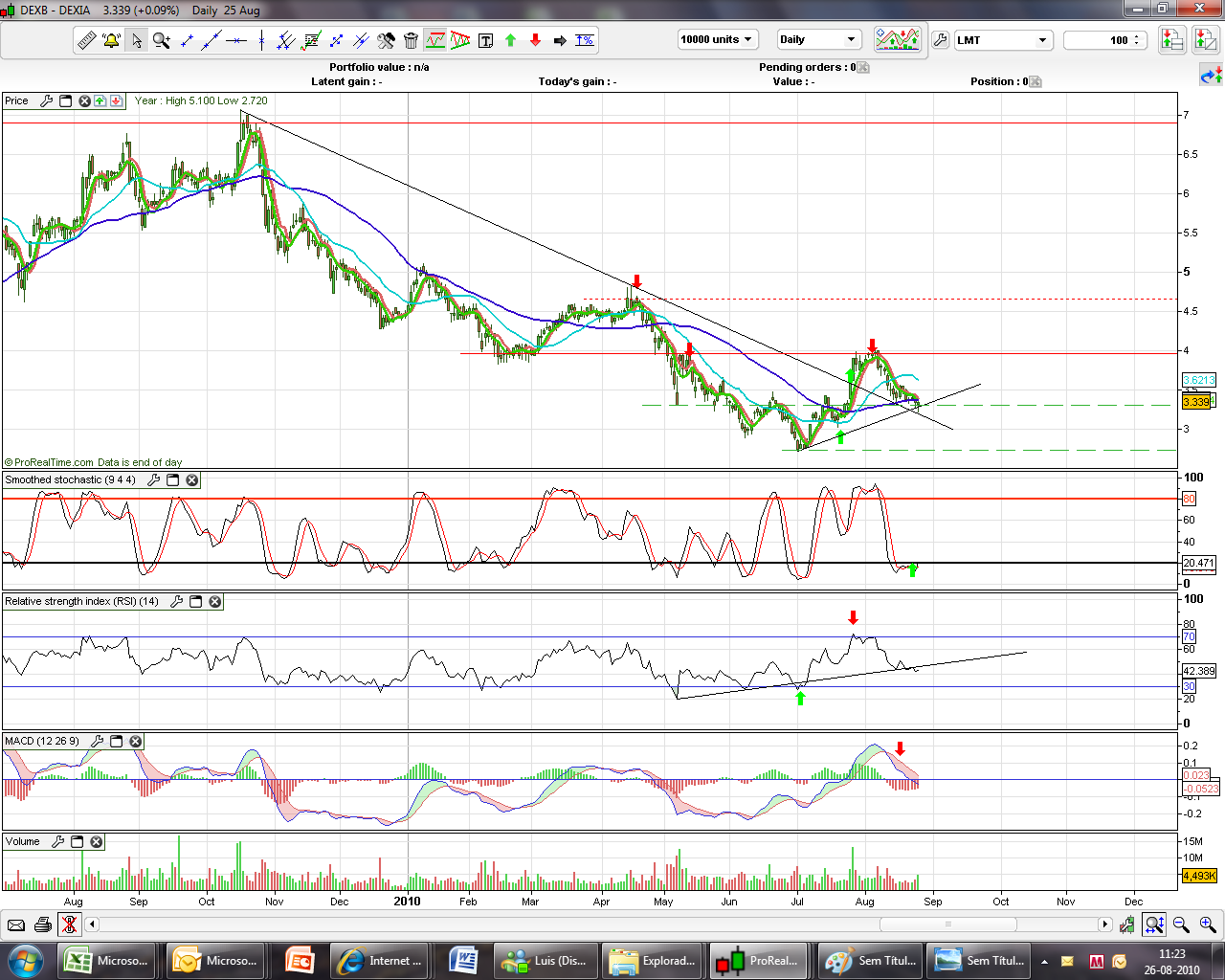This screenshot has width=1225, height=980.
Task: Click the 42.389 RSI value label
Action: pyautogui.click(x=1199, y=671)
